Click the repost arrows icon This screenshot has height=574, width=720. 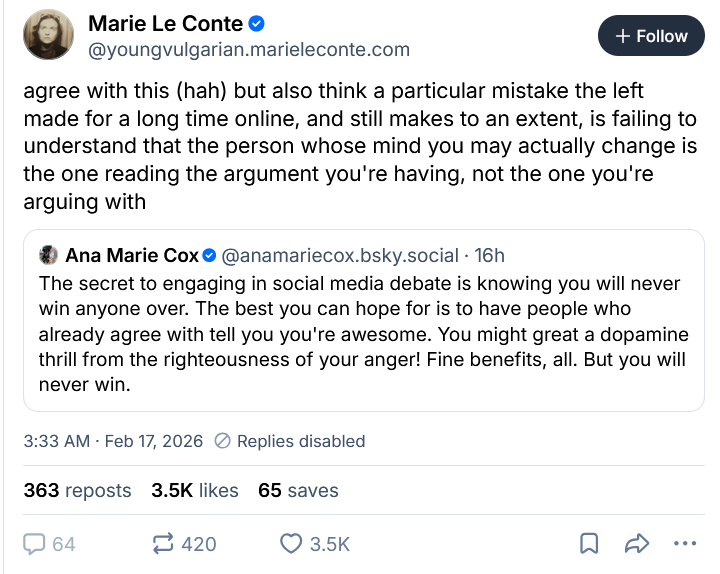[162, 544]
